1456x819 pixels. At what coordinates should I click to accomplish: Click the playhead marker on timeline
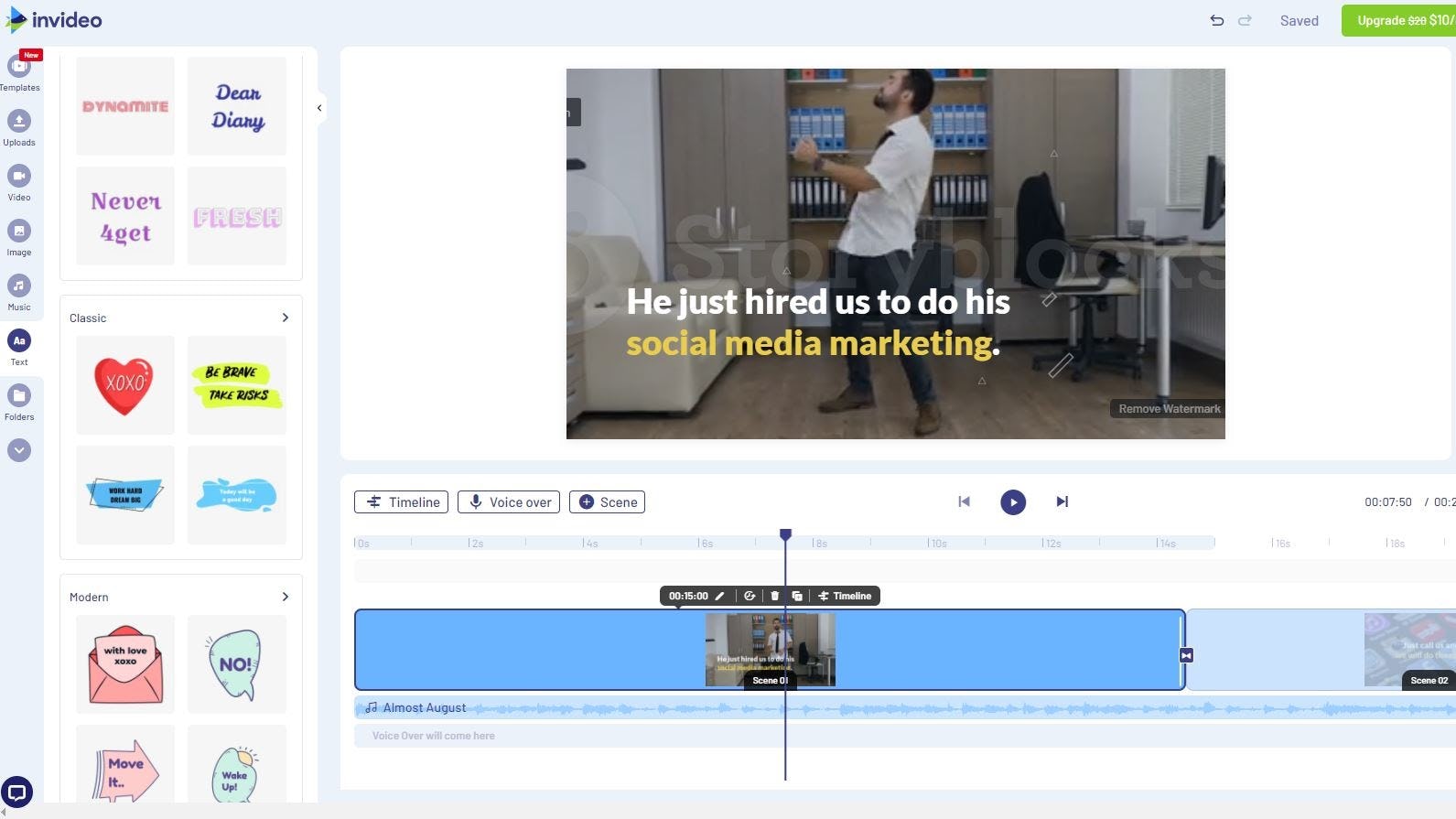[x=785, y=534]
